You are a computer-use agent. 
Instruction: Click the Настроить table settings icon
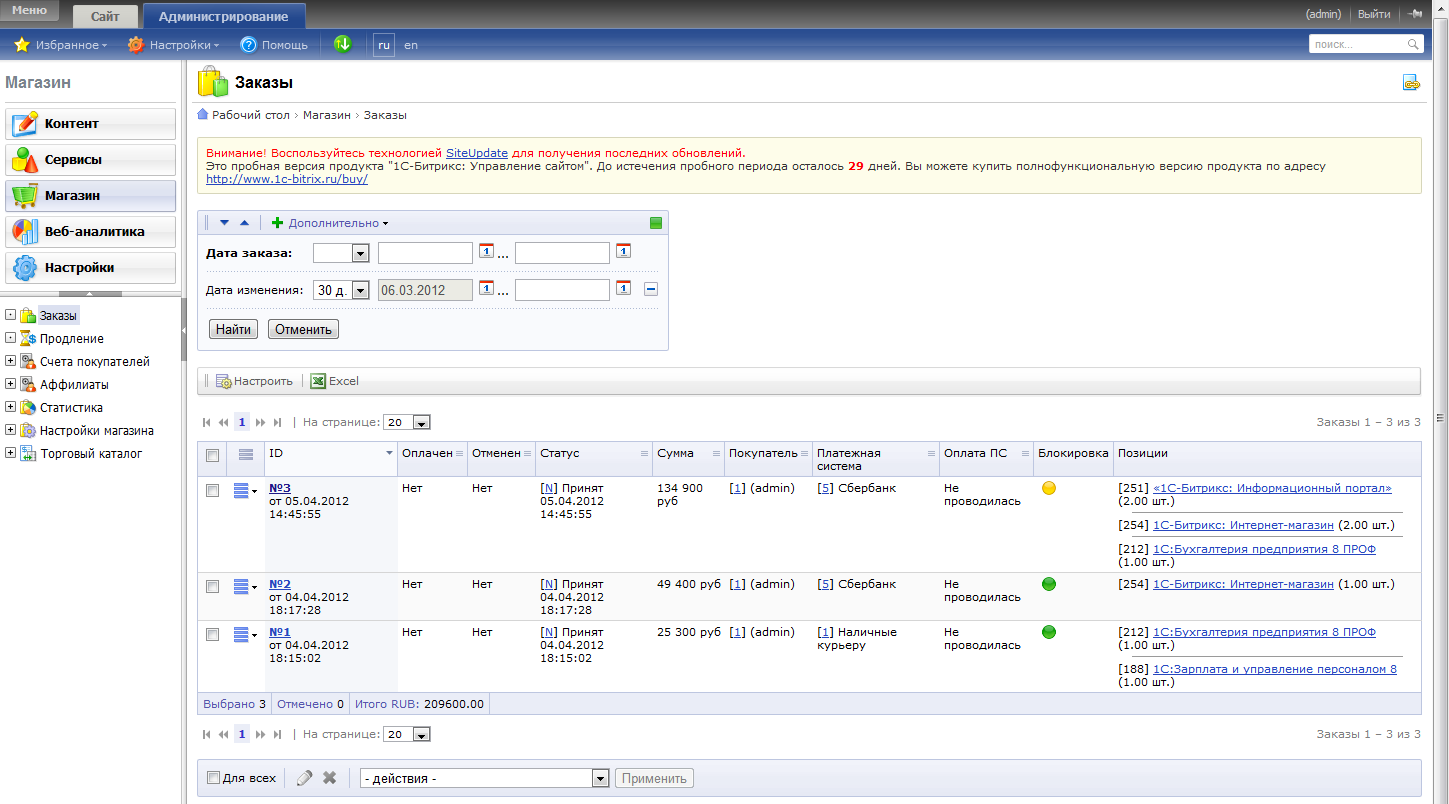(224, 381)
